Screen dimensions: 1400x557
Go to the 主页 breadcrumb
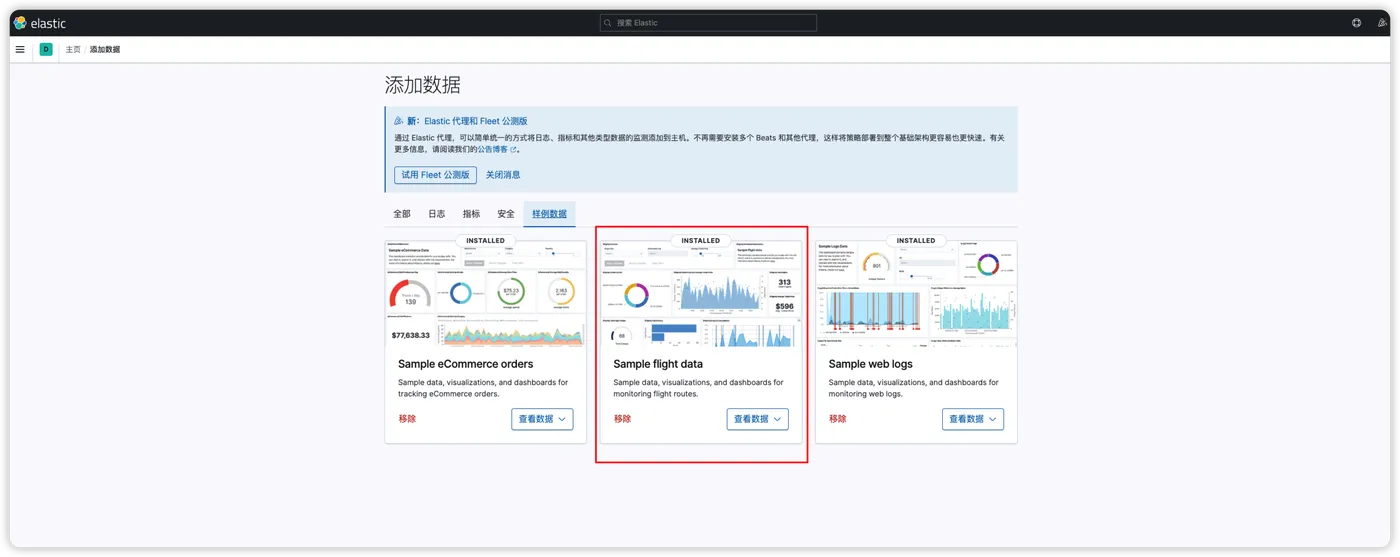(73, 49)
